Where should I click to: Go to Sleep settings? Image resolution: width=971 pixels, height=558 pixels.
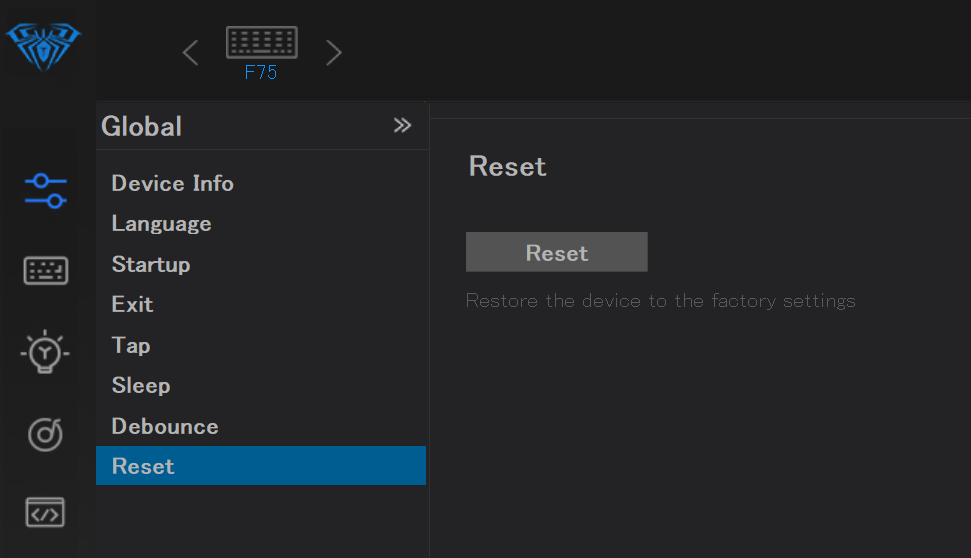pos(140,386)
